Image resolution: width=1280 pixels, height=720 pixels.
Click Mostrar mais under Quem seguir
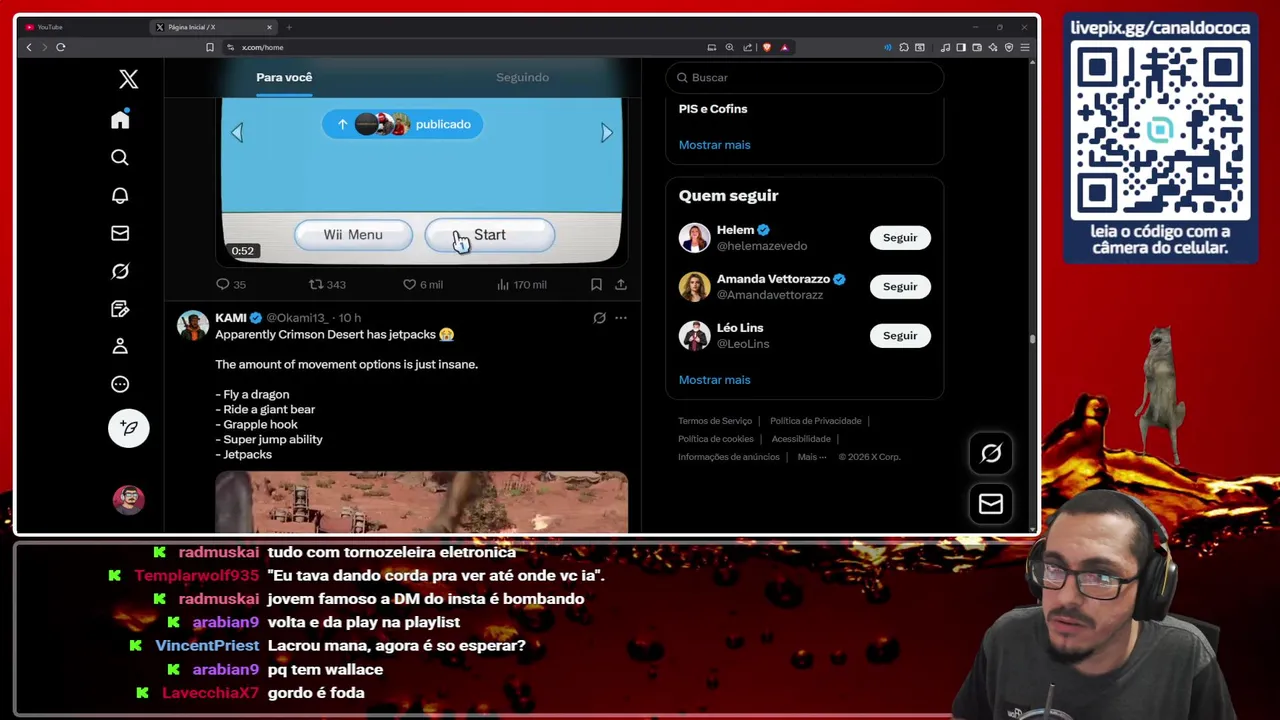point(714,380)
